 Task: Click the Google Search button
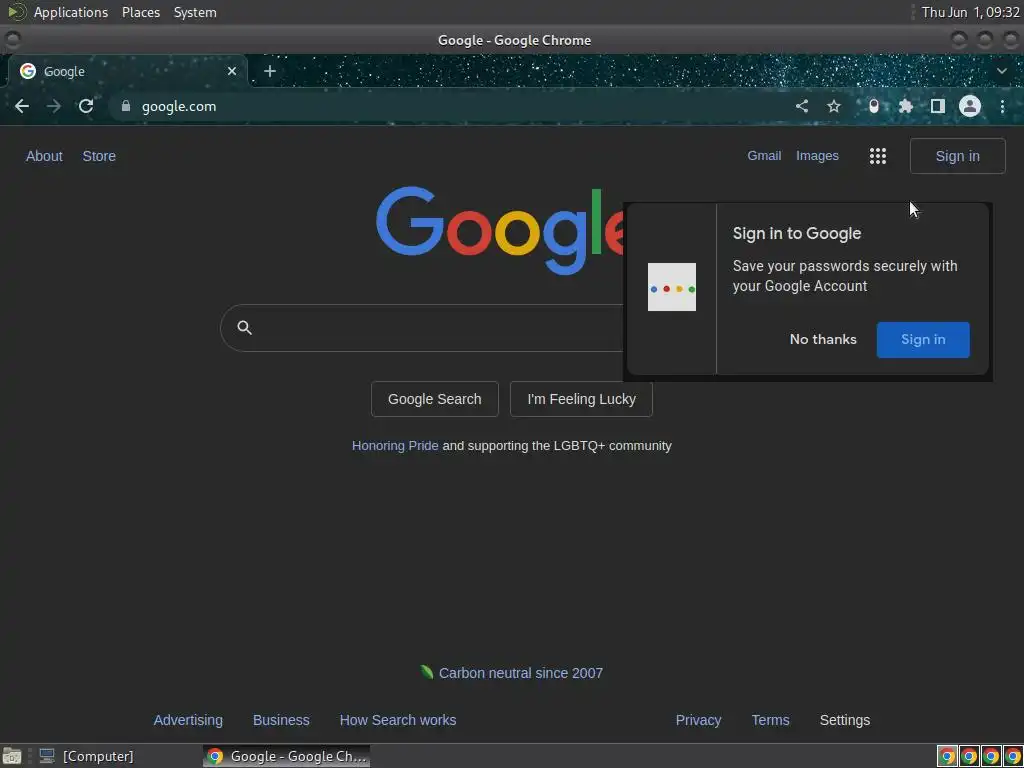tap(434, 399)
